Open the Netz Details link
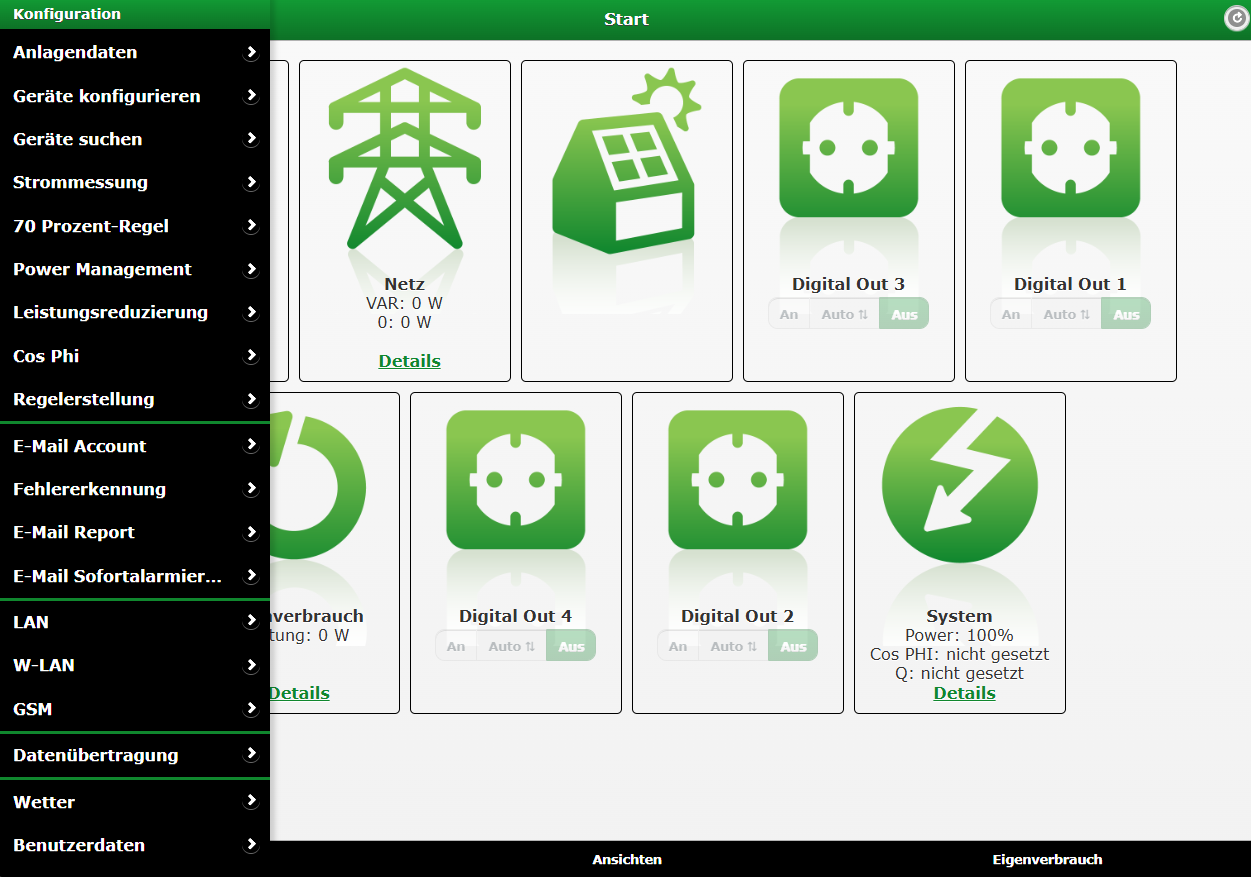This screenshot has height=877, width=1251. coord(409,361)
